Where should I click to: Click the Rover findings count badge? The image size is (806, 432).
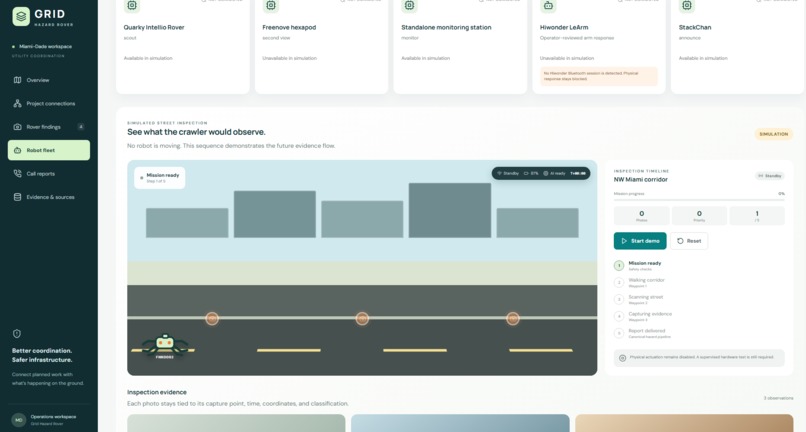pyautogui.click(x=81, y=127)
